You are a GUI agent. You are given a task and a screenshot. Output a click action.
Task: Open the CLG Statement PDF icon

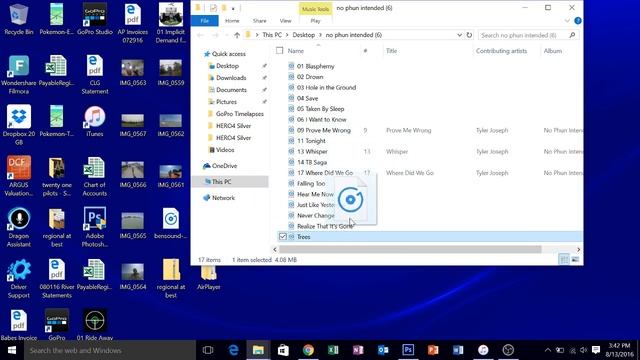tap(95, 74)
